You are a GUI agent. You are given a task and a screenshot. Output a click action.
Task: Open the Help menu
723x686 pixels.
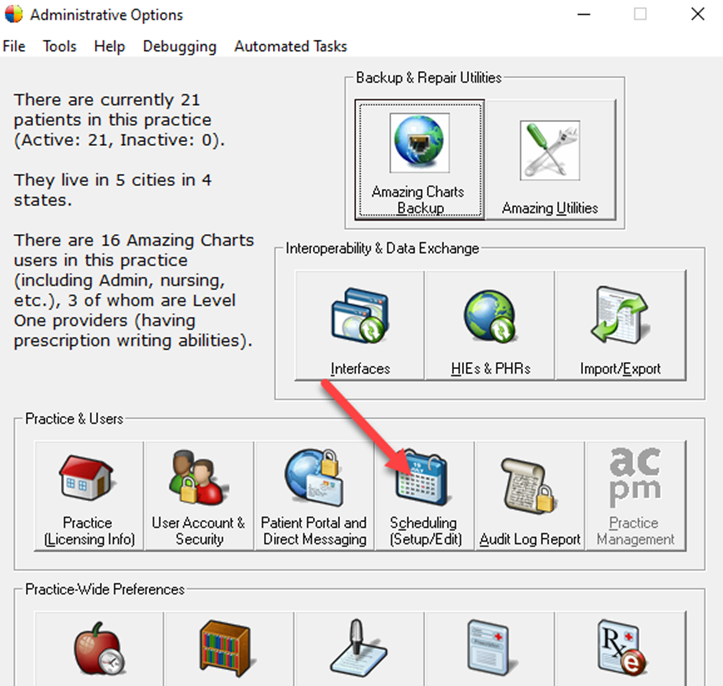tap(109, 46)
